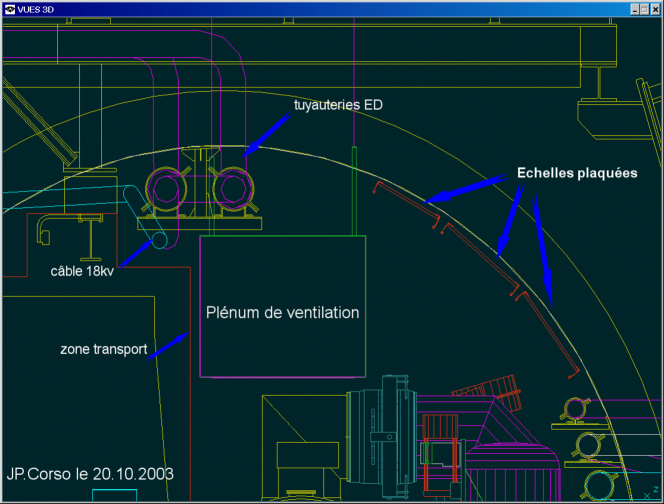Click the 'tuyauteries ED' label

pos(338,105)
